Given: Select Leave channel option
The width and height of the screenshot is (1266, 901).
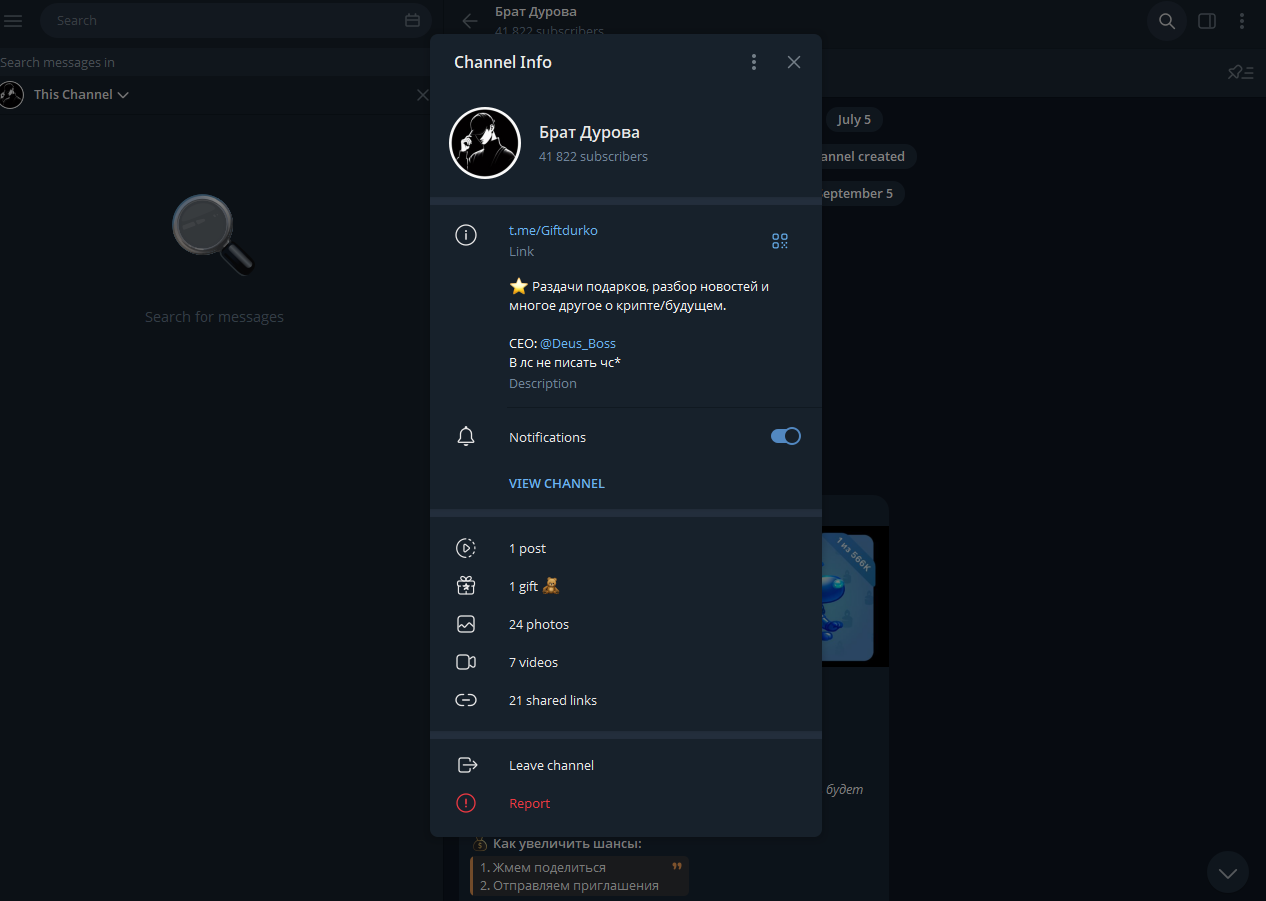Looking at the screenshot, I should 551,765.
